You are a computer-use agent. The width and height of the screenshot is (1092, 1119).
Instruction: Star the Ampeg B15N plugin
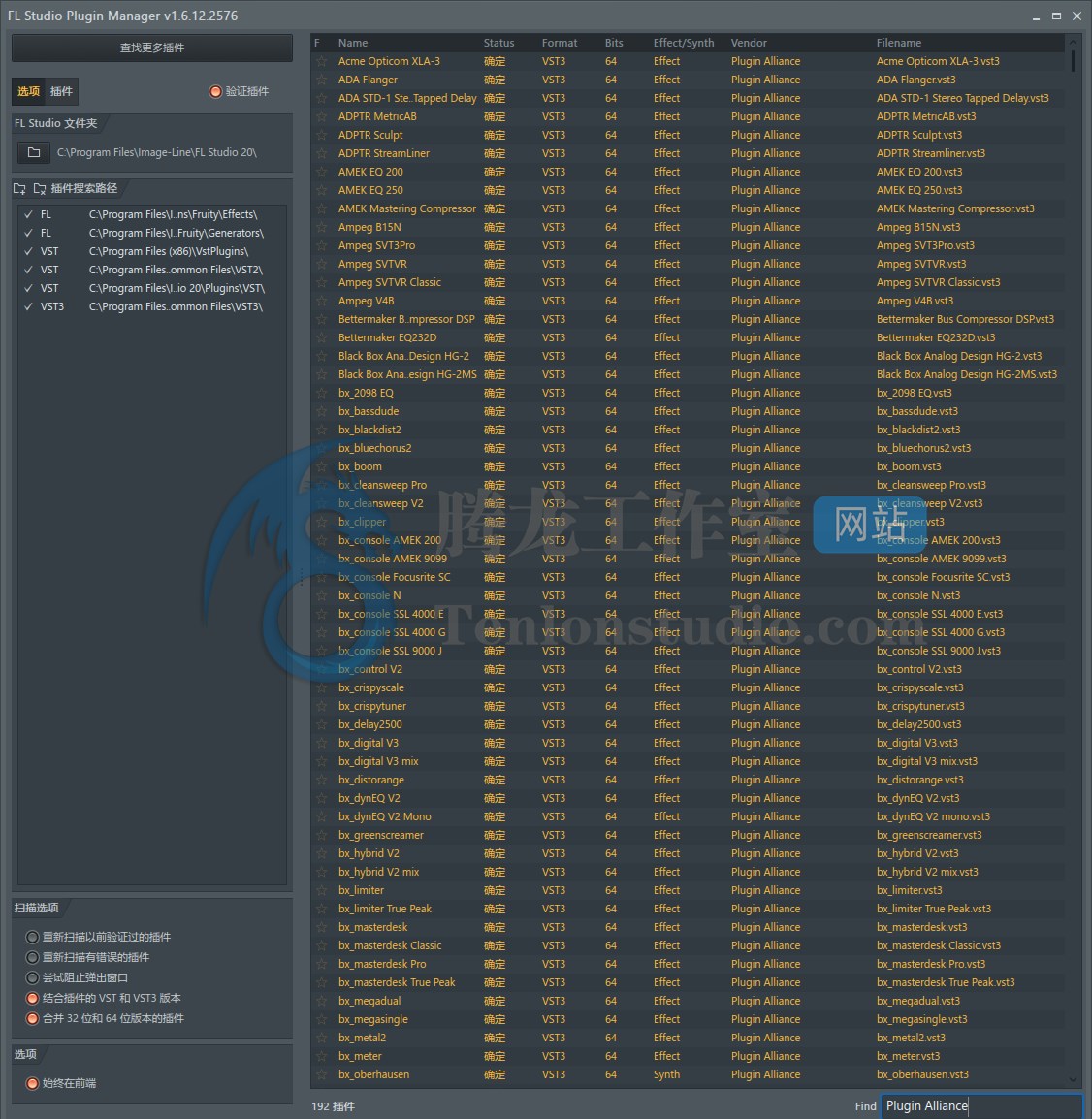pos(322,227)
